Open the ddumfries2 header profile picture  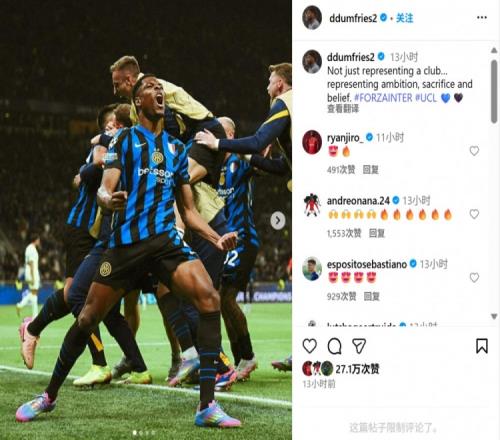click(312, 17)
